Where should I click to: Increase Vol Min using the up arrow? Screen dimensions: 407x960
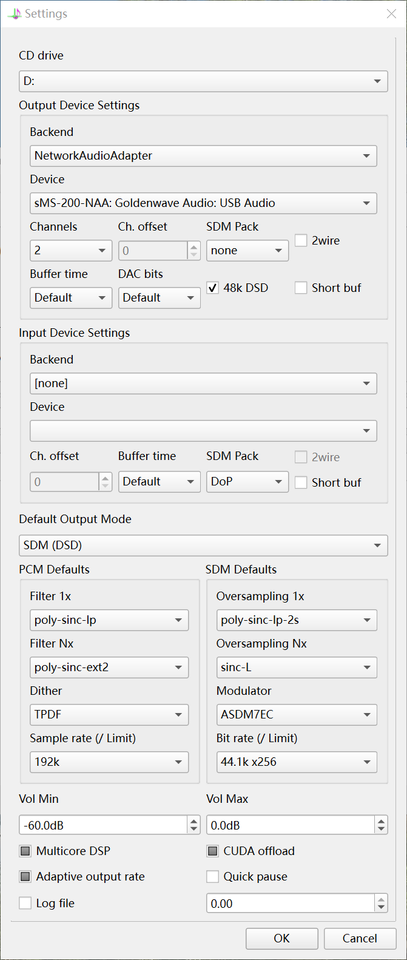(x=194, y=820)
